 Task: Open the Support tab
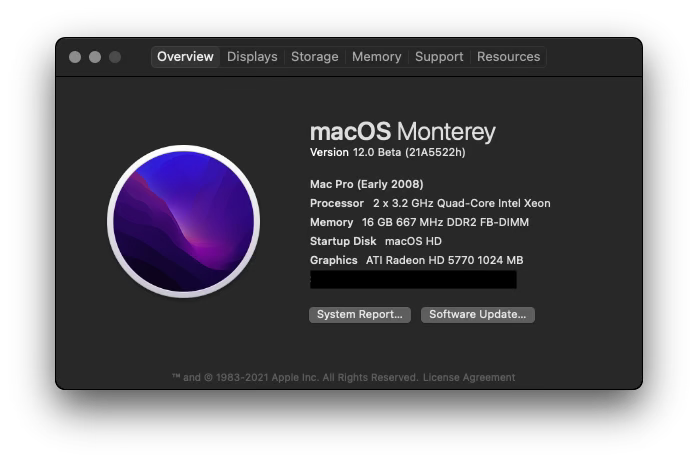click(439, 57)
